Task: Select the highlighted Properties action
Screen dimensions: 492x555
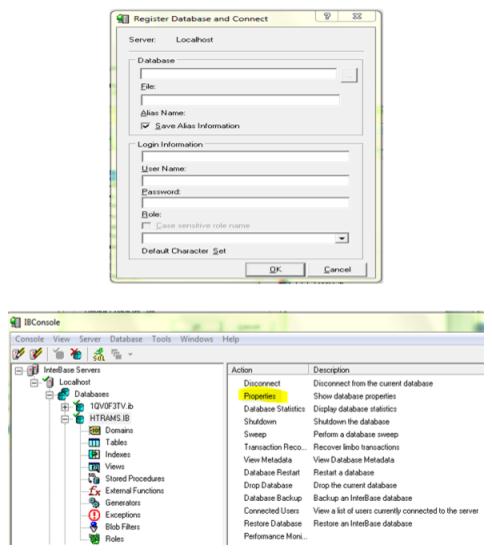Action: (260, 396)
